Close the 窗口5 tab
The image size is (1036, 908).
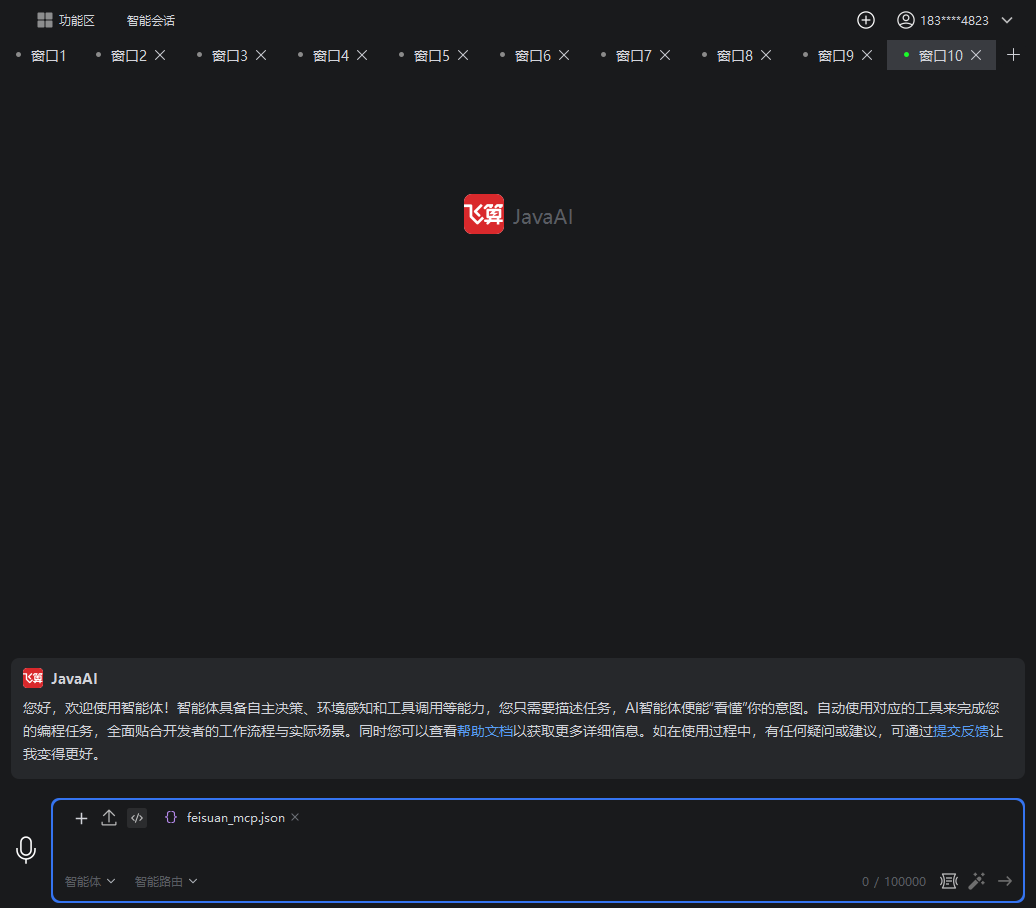tap(463, 56)
